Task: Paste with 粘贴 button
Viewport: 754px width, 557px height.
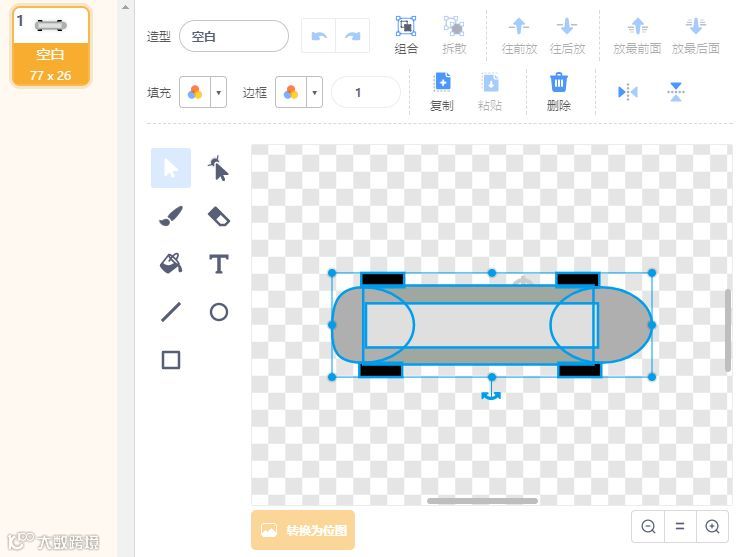Action: [490, 92]
